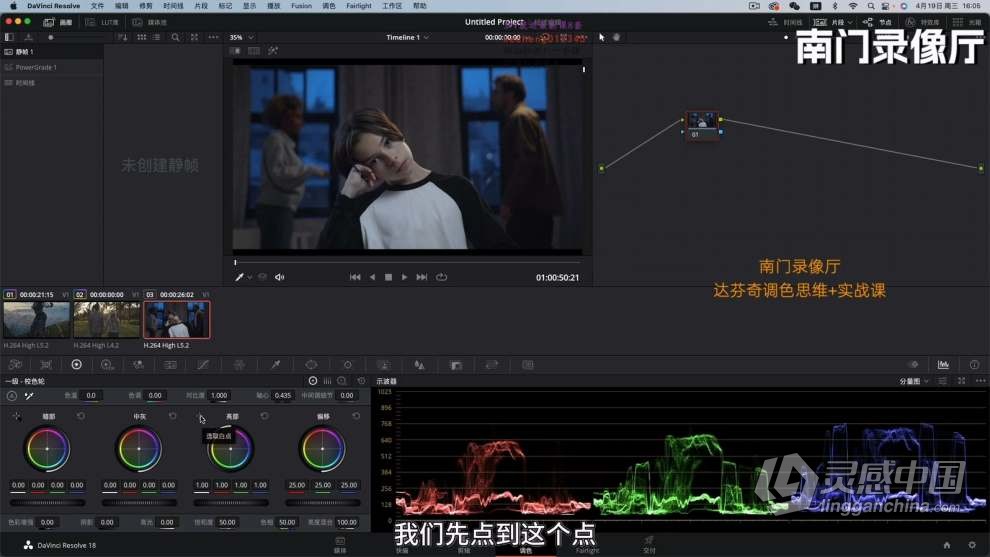Open the Scopes panel icon
Screen dimensions: 990x557
943,364
